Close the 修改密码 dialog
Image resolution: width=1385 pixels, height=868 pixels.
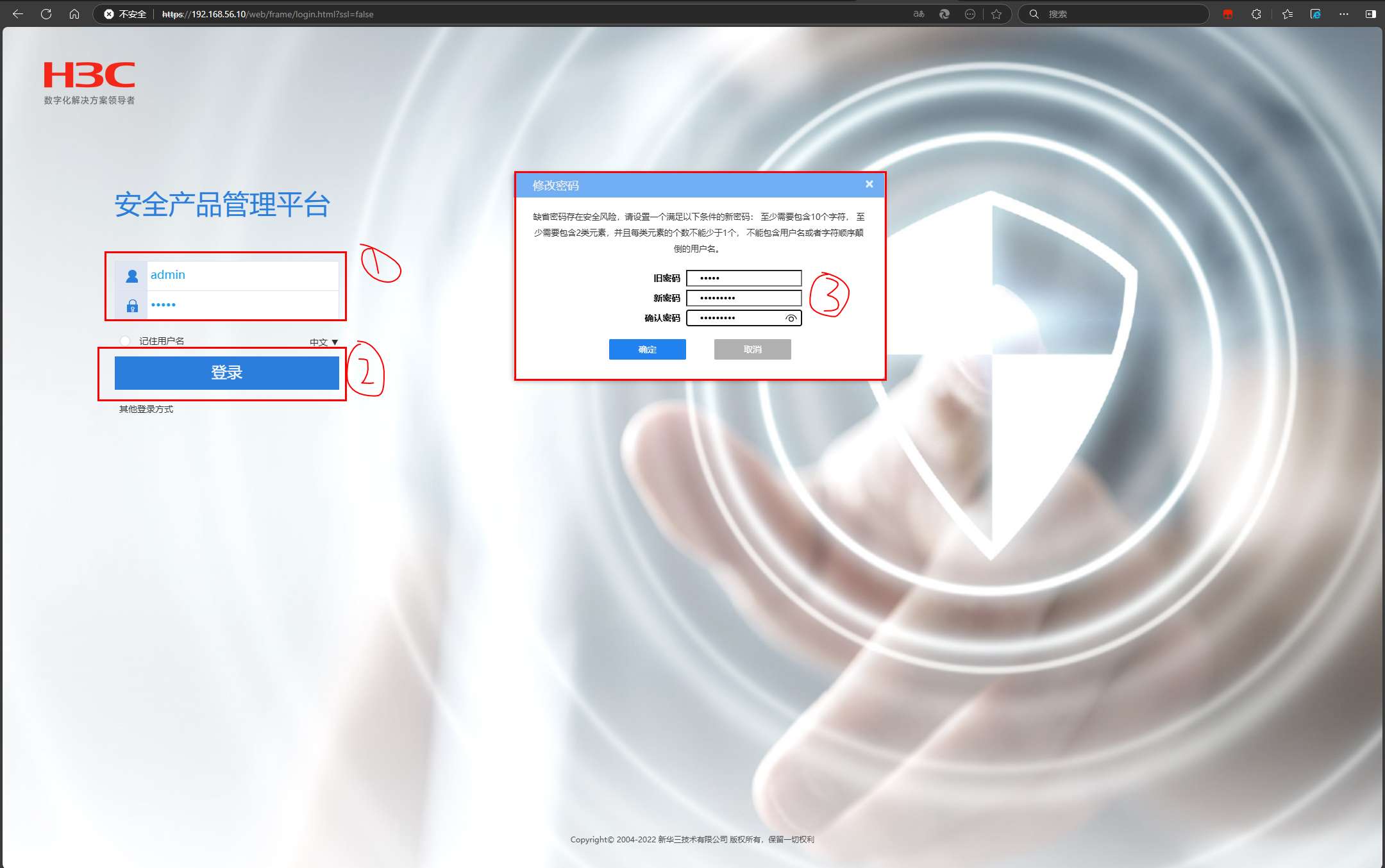point(869,184)
